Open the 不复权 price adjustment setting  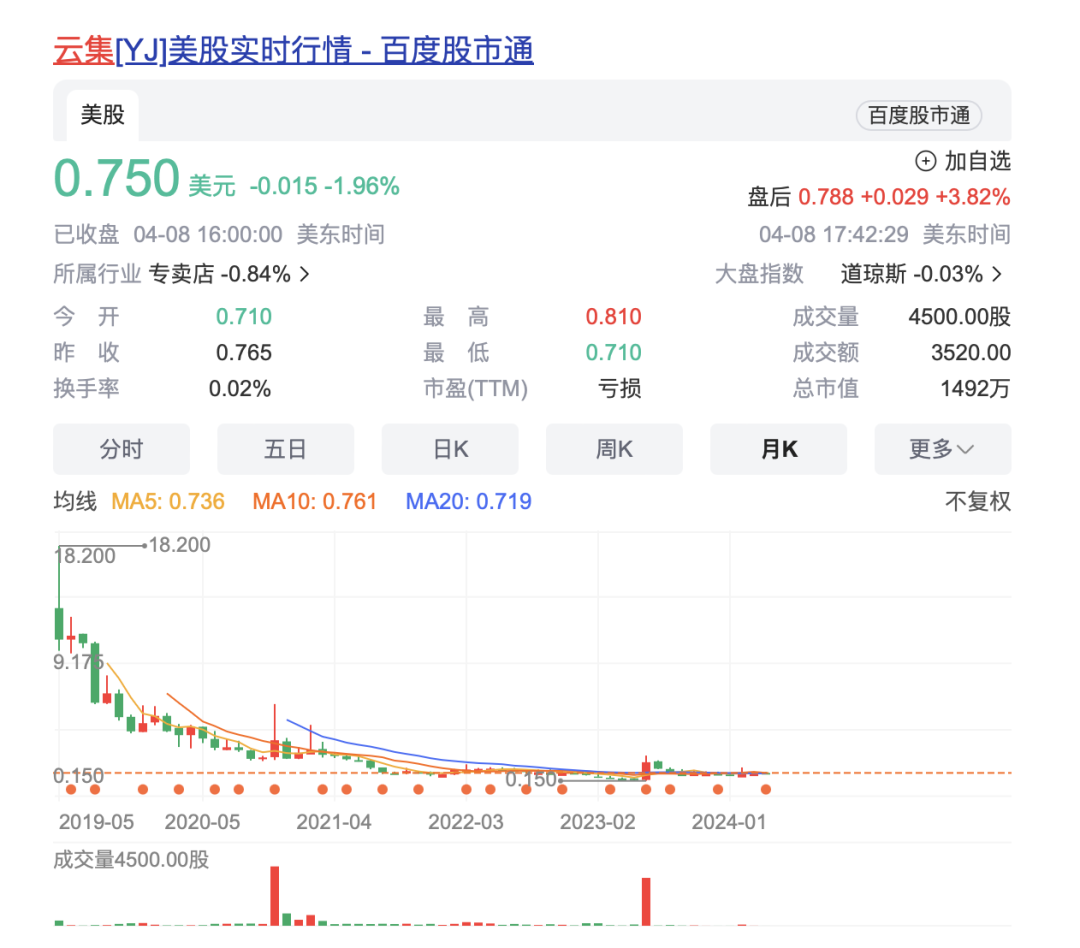[977, 502]
